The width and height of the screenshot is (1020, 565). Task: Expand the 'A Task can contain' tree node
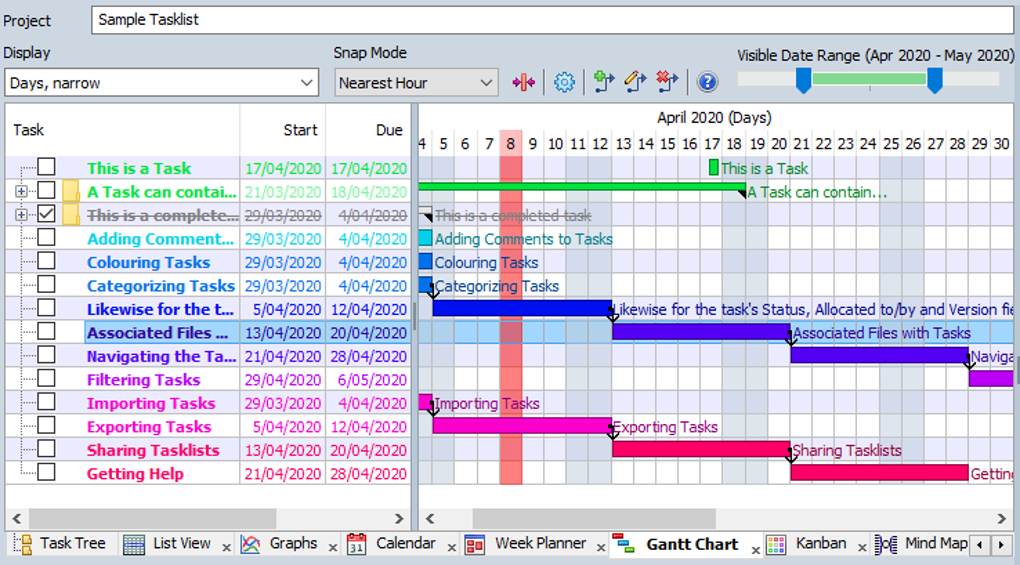click(x=21, y=192)
